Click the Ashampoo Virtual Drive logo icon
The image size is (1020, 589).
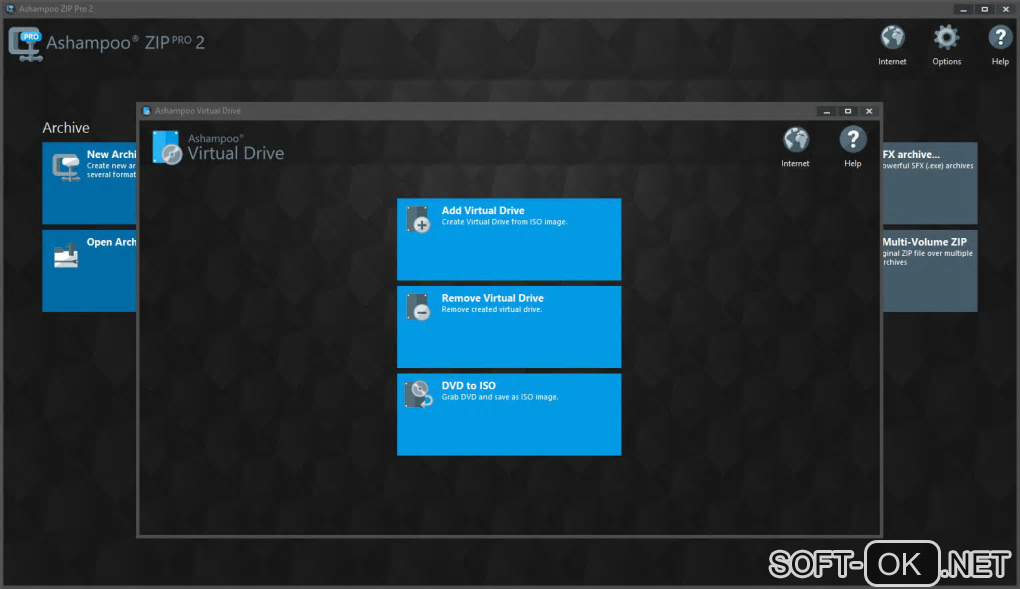[x=167, y=147]
